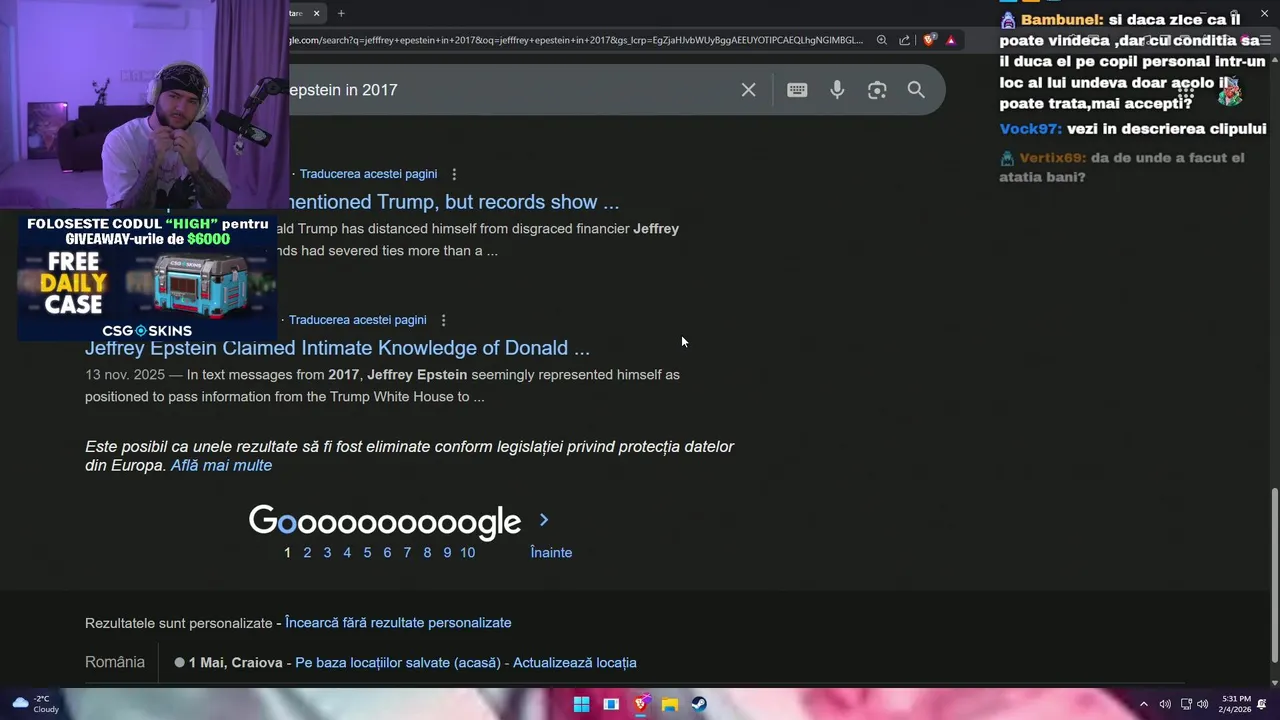Open Brave browser from the taskbar
This screenshot has width=1280, height=720.
click(x=641, y=704)
